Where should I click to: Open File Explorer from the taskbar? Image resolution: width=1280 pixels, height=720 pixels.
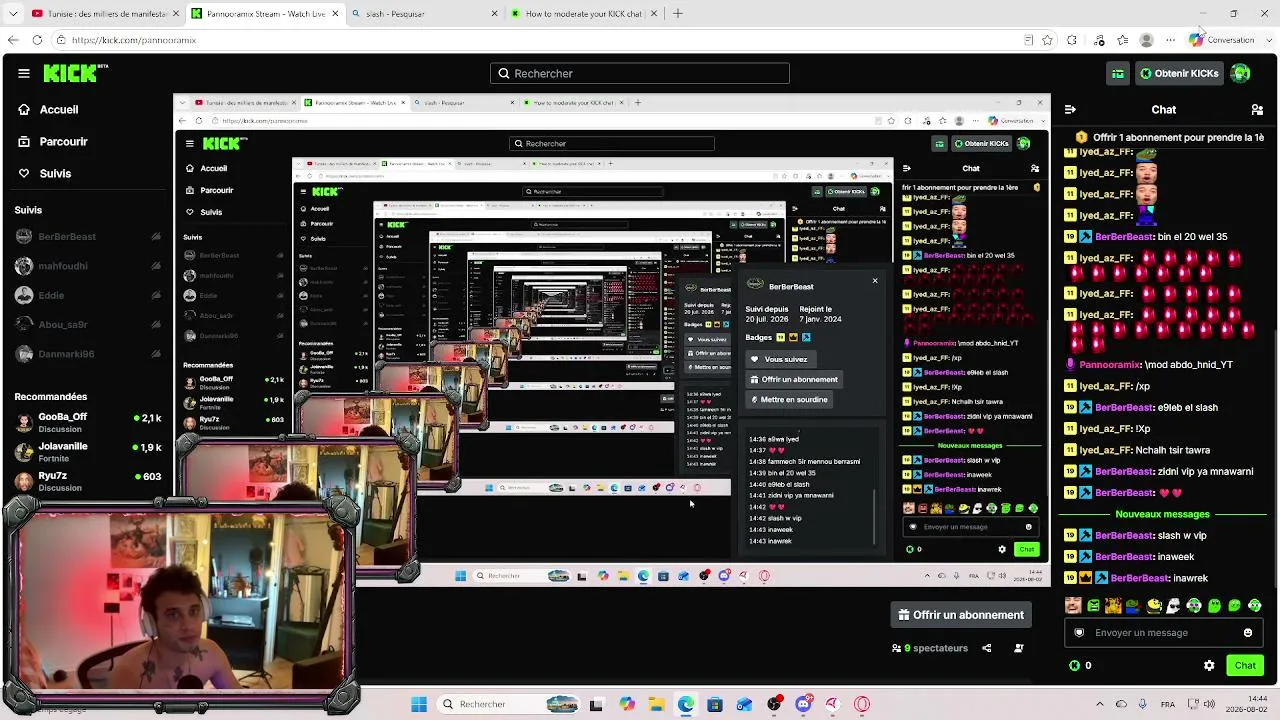656,704
